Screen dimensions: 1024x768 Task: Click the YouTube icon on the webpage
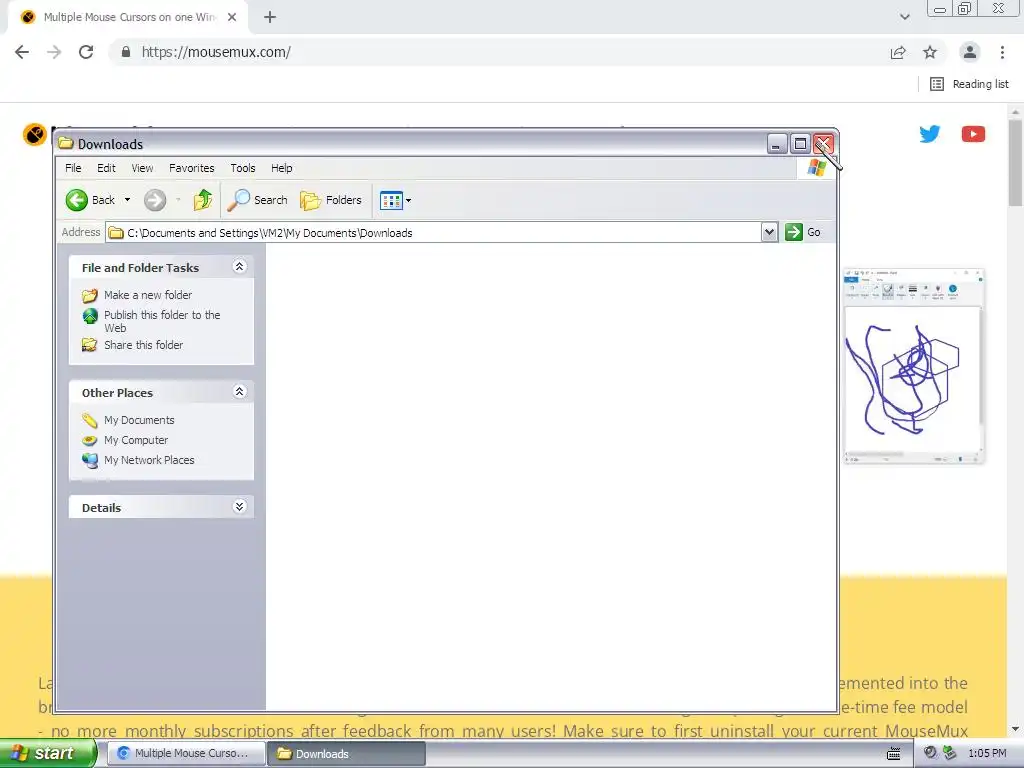973,134
